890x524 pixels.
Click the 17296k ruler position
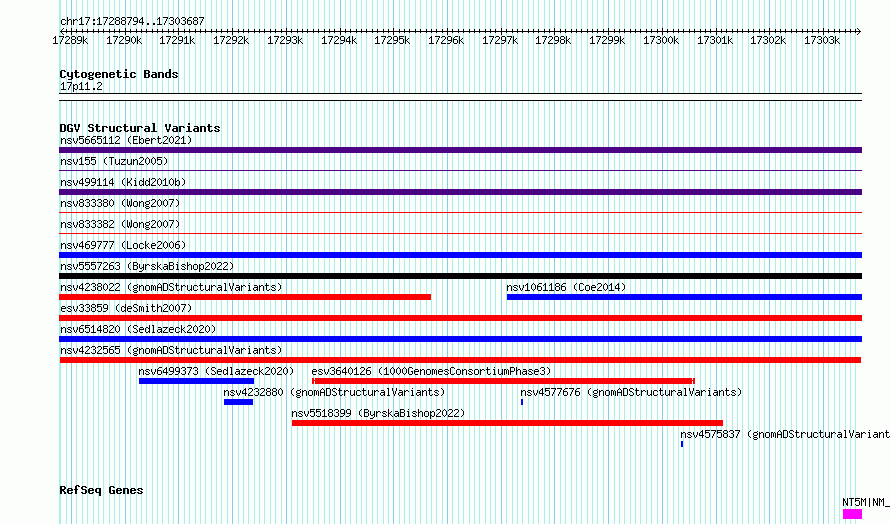tap(446, 40)
